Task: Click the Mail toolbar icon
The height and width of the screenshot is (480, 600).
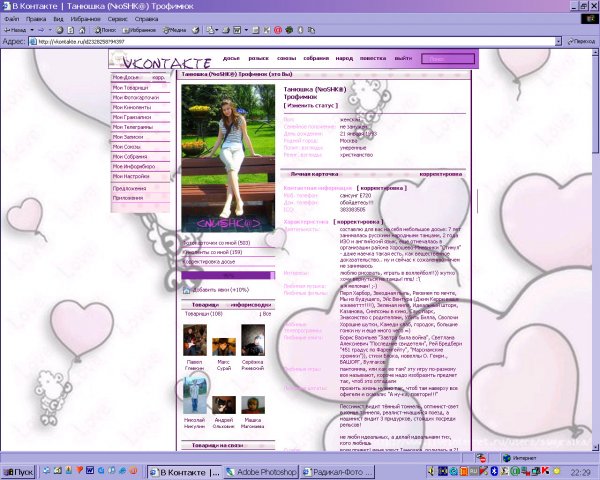Action: [x=210, y=30]
